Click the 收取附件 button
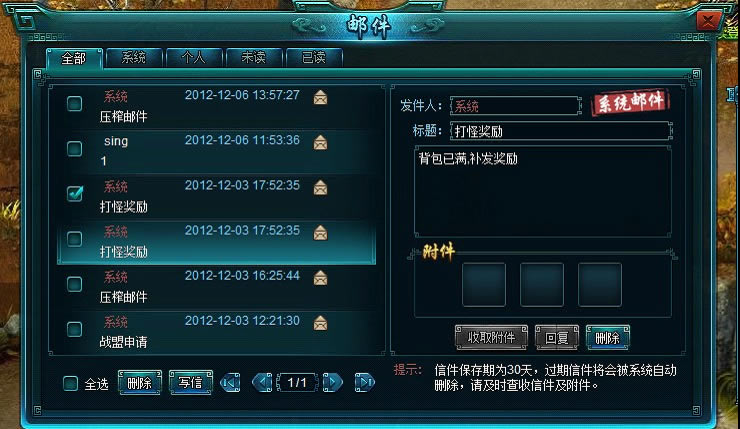Viewport: 740px width, 429px height. (x=491, y=337)
